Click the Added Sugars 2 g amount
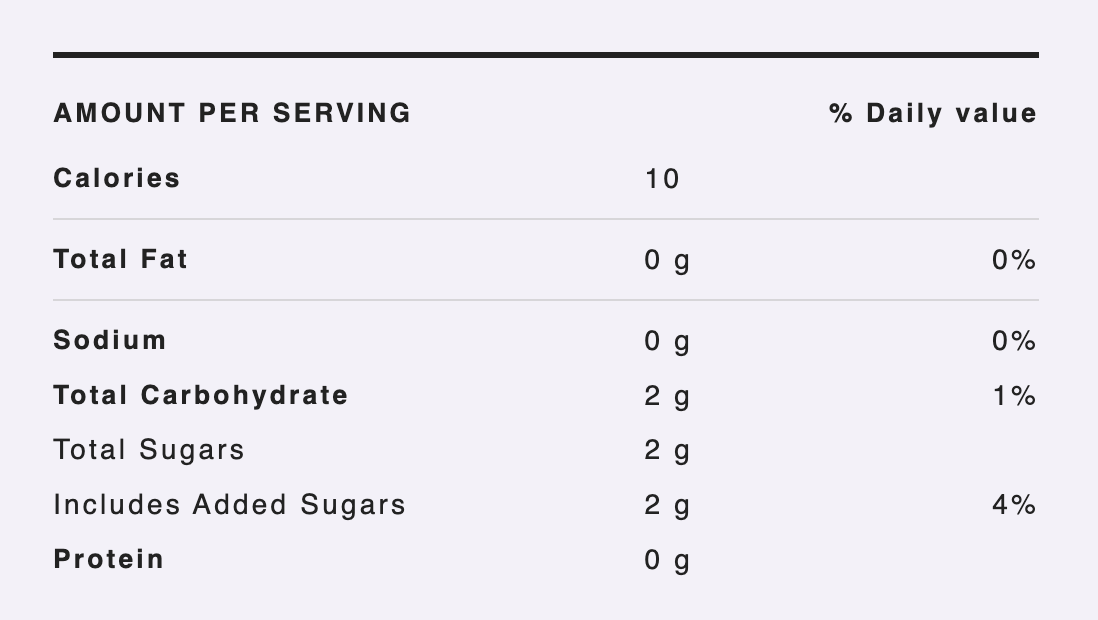Image resolution: width=1098 pixels, height=620 pixels. [x=667, y=507]
